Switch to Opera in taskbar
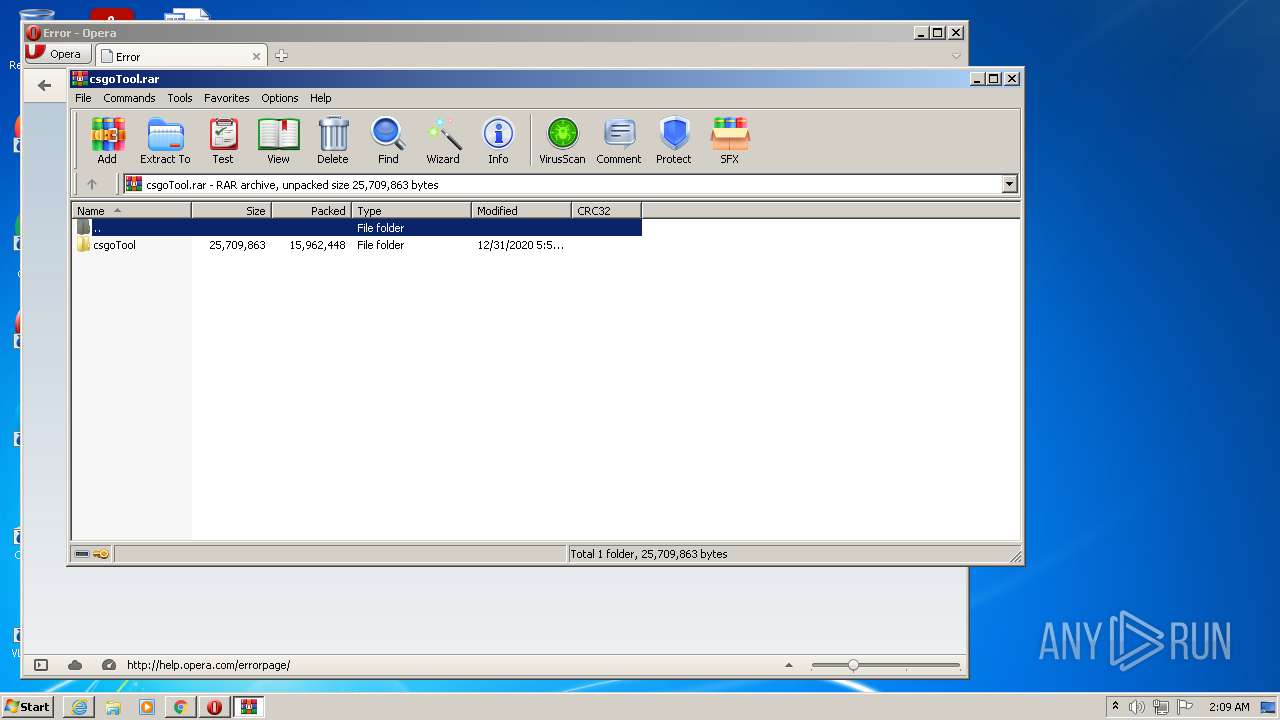The image size is (1280, 720). (x=215, y=707)
